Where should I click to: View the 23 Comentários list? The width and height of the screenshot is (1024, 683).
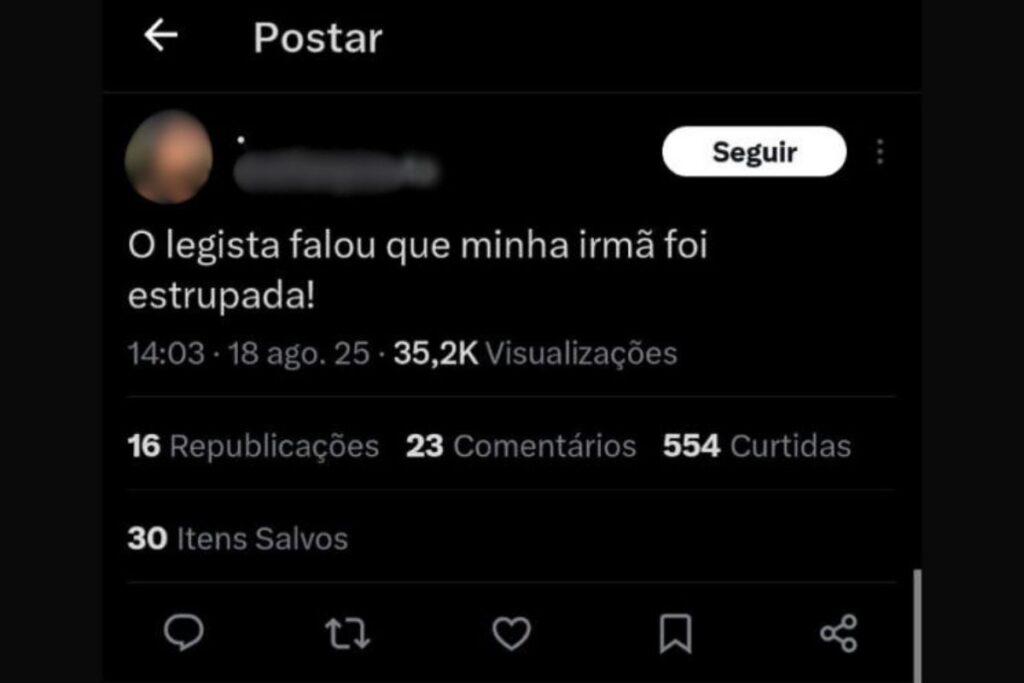520,447
